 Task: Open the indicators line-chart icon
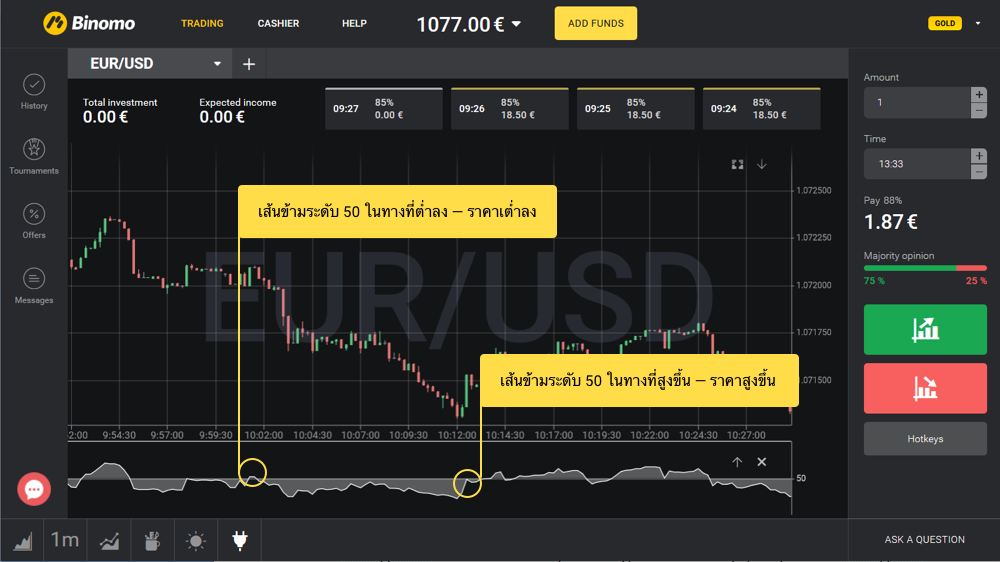[110, 541]
